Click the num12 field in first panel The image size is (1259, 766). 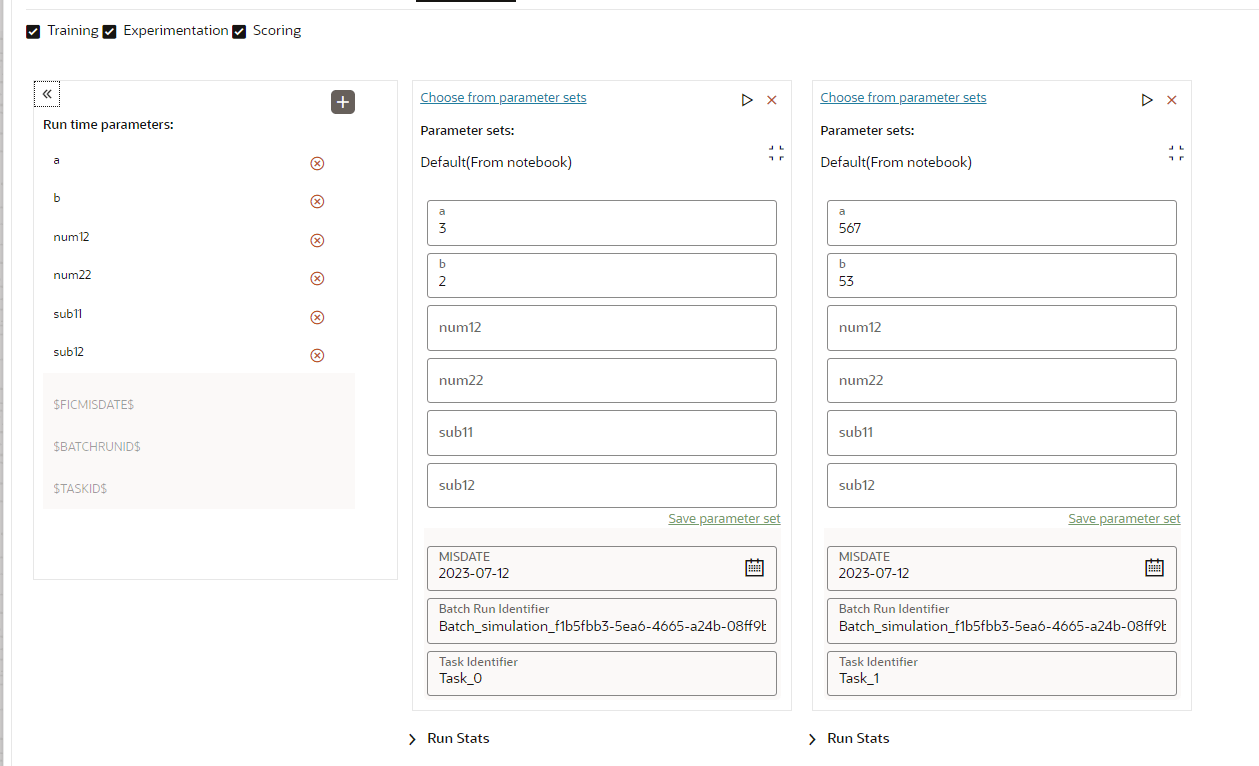(x=601, y=328)
